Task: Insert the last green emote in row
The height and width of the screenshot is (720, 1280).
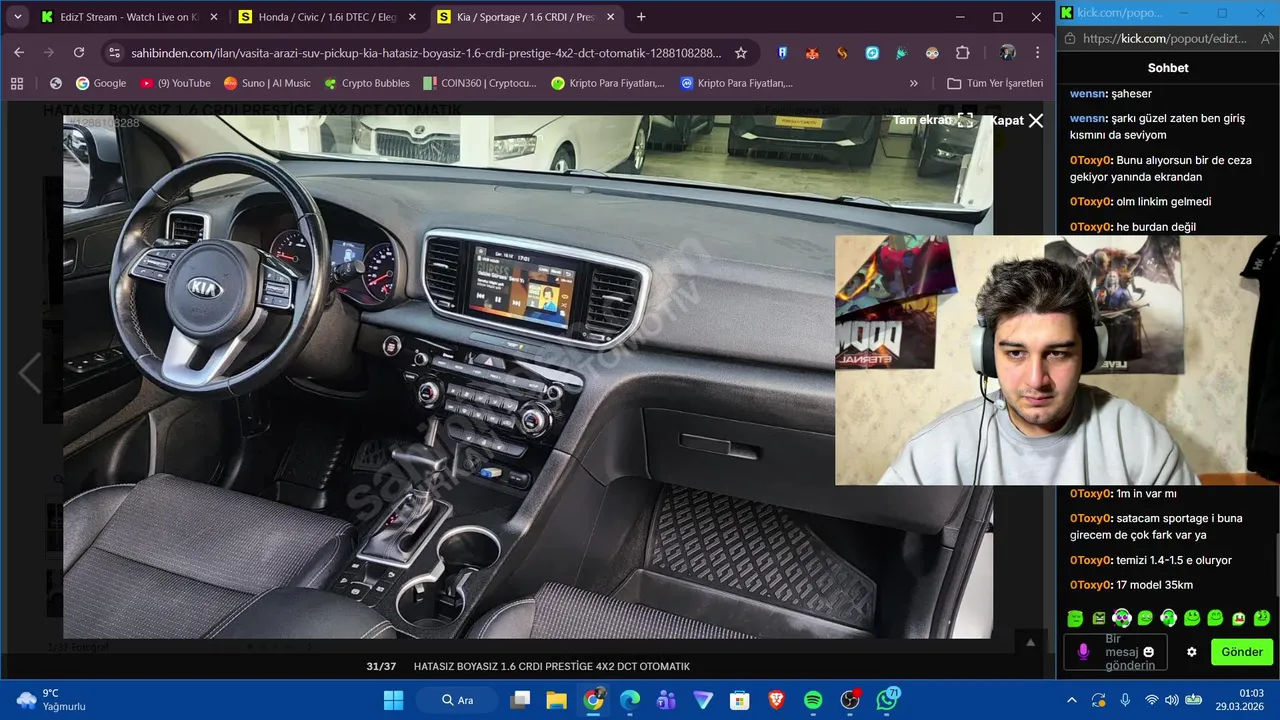Action: coord(1262,618)
